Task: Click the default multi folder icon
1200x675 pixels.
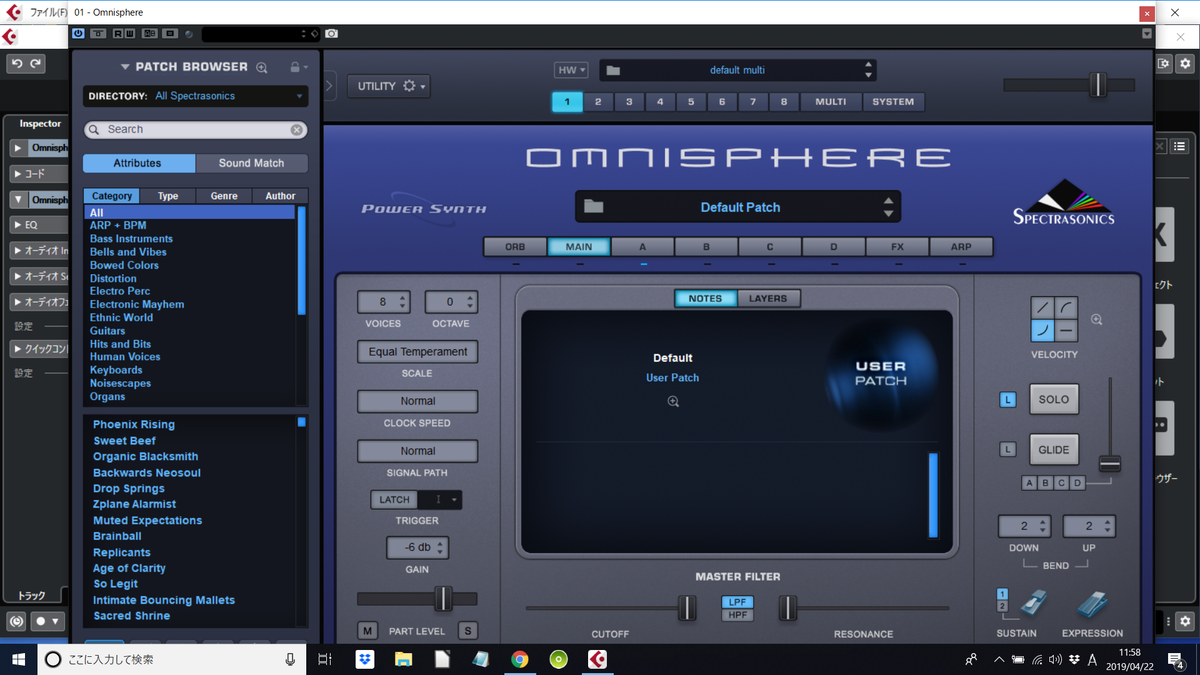Action: [x=613, y=70]
